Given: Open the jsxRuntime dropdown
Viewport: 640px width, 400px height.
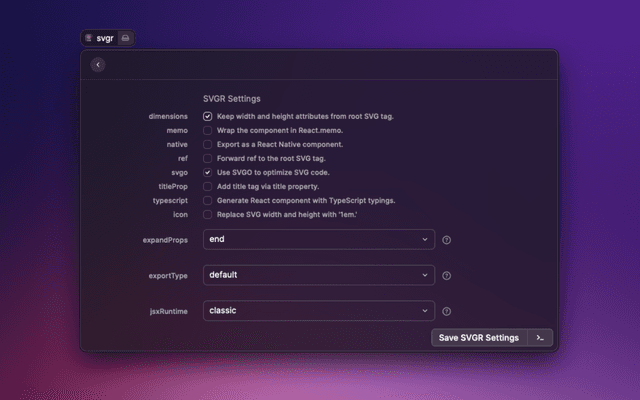Looking at the screenshot, I should (x=318, y=311).
